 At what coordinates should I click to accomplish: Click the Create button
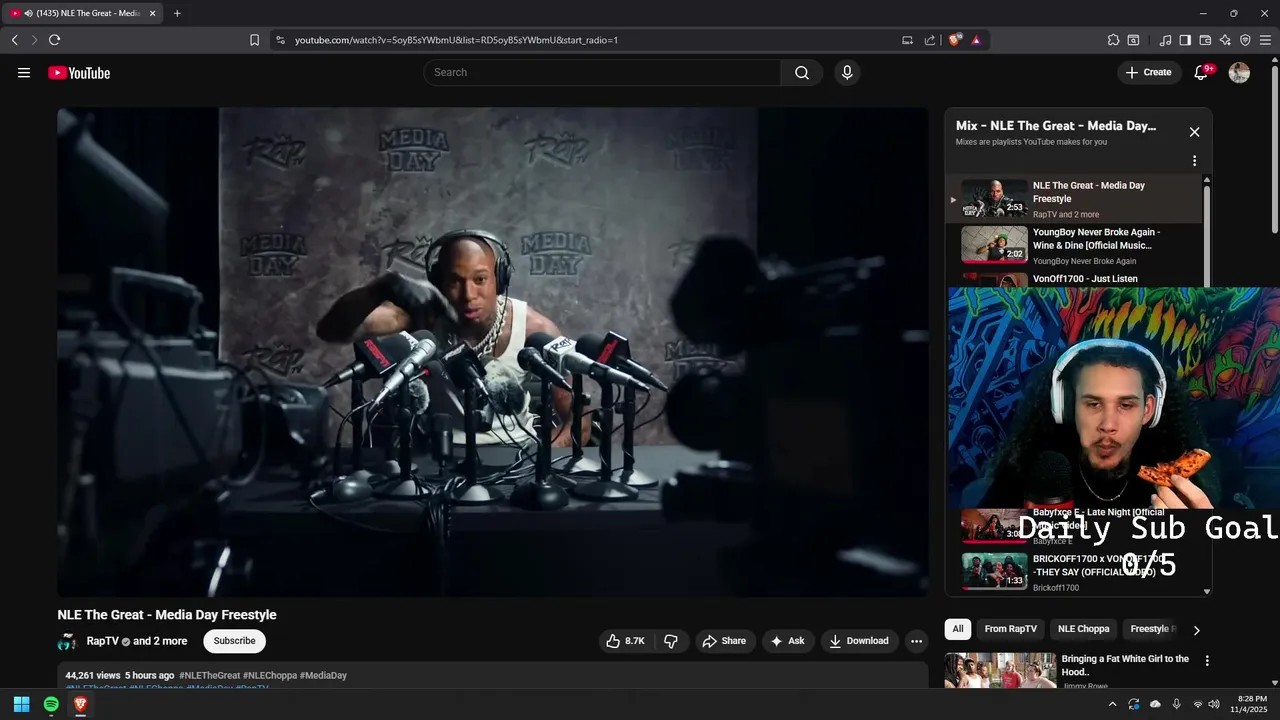tap(1148, 72)
